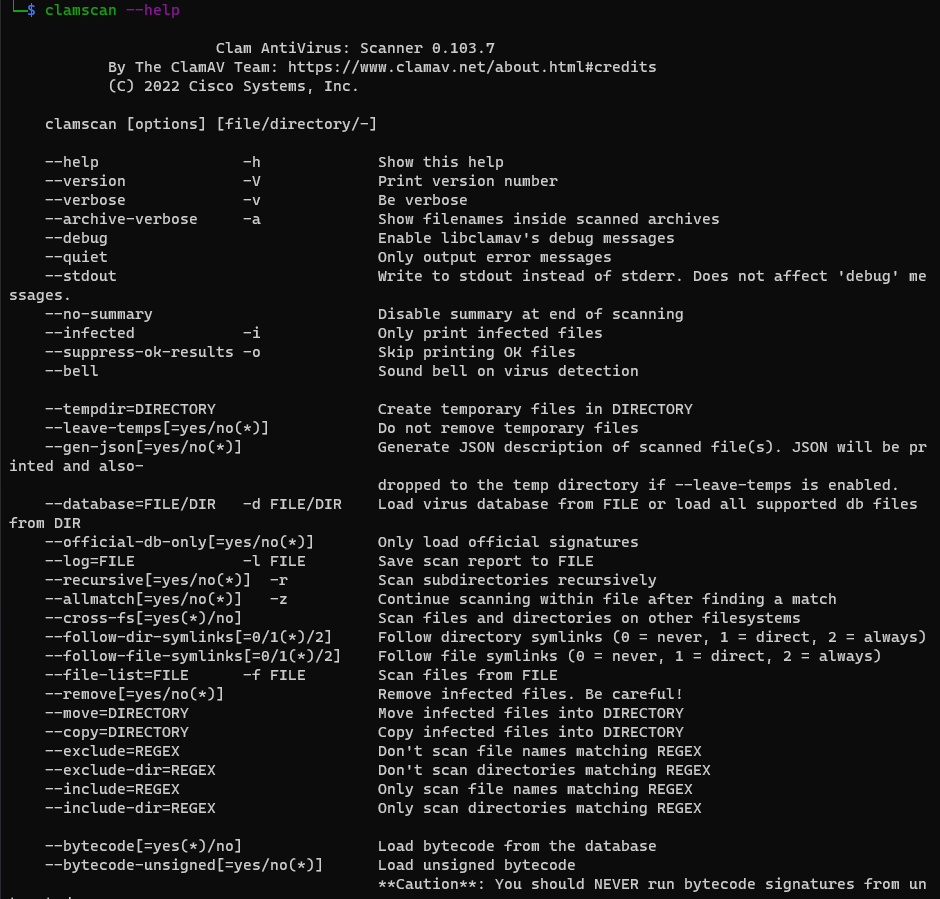Click the --follow-dir-symlinks option
This screenshot has height=899, width=940.
pyautogui.click(x=188, y=637)
